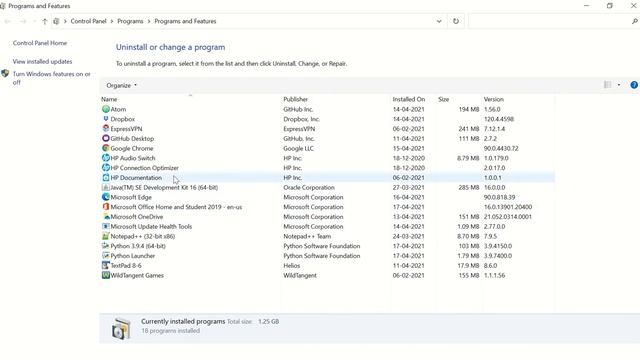Click the TextPad 8-6 icon
The height and width of the screenshot is (360, 640).
(106, 266)
